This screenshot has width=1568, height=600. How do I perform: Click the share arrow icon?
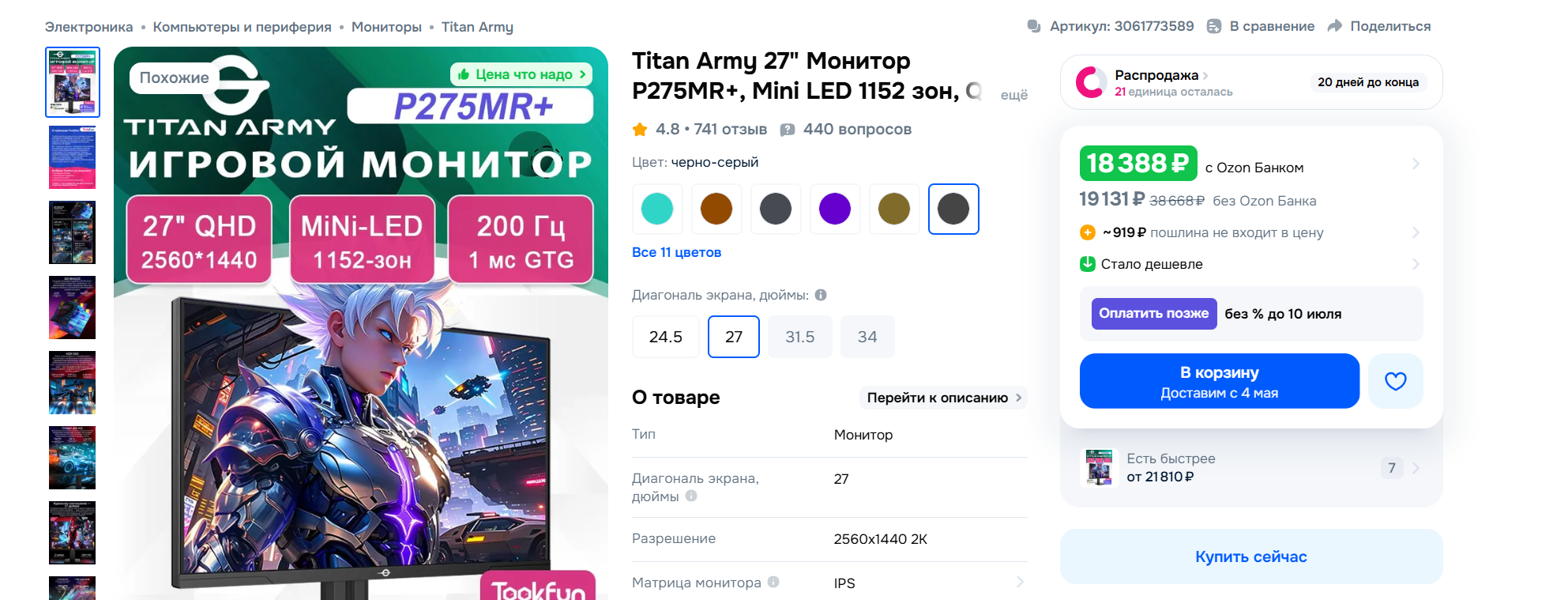(1335, 26)
